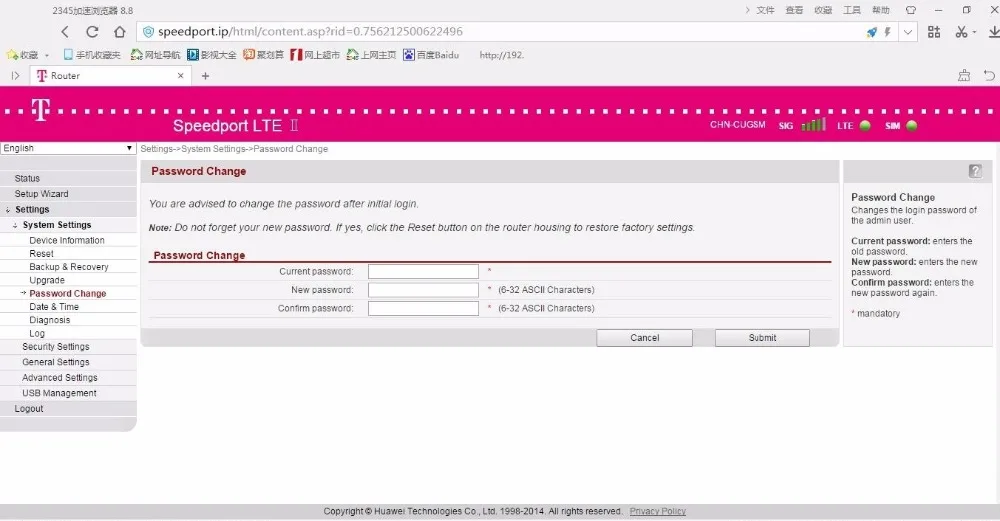The height and width of the screenshot is (521, 1000).
Task: Reload the page with the refresh icon
Action: click(x=92, y=32)
